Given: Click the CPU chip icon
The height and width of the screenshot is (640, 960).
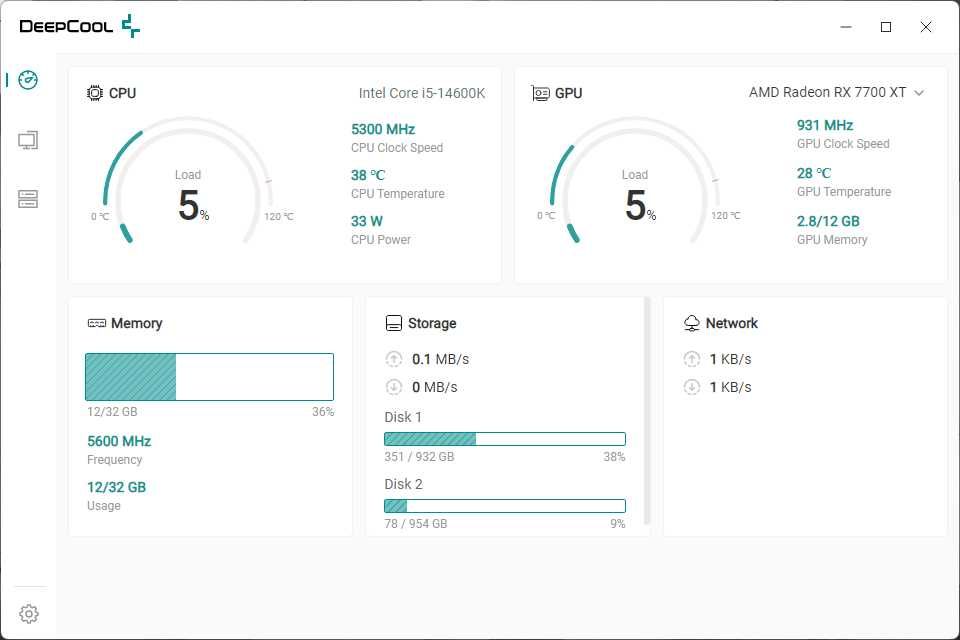Looking at the screenshot, I should (95, 93).
